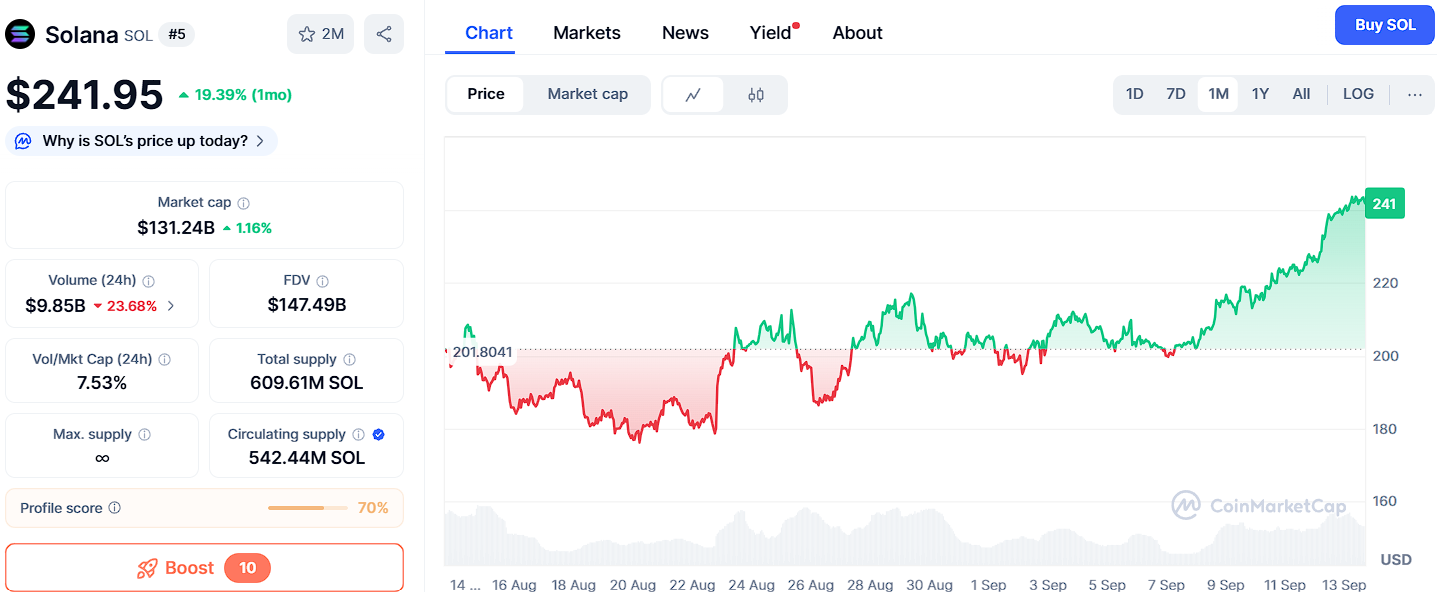The image size is (1437, 592).
Task: Open the News tab
Action: point(685,32)
